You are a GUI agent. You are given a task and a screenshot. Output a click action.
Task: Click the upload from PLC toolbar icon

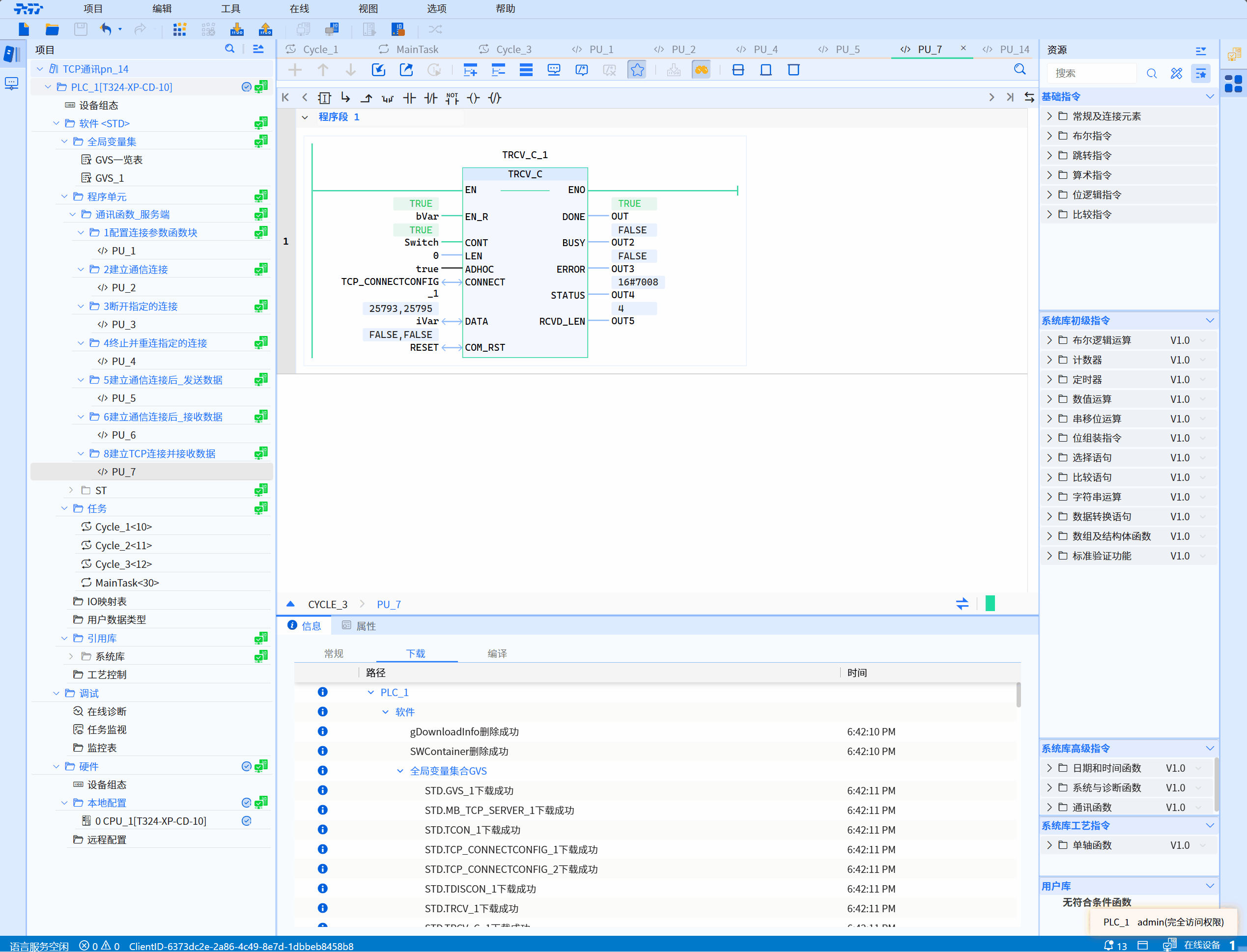point(265,29)
